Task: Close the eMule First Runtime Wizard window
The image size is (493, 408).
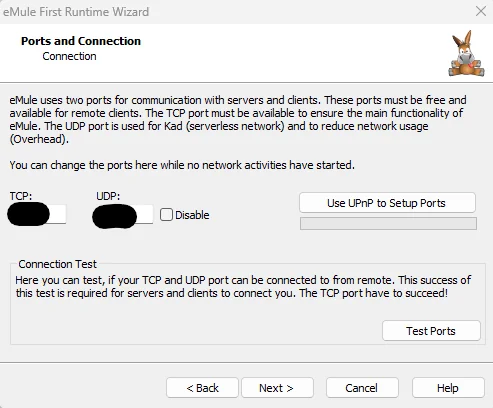Action: (x=481, y=11)
